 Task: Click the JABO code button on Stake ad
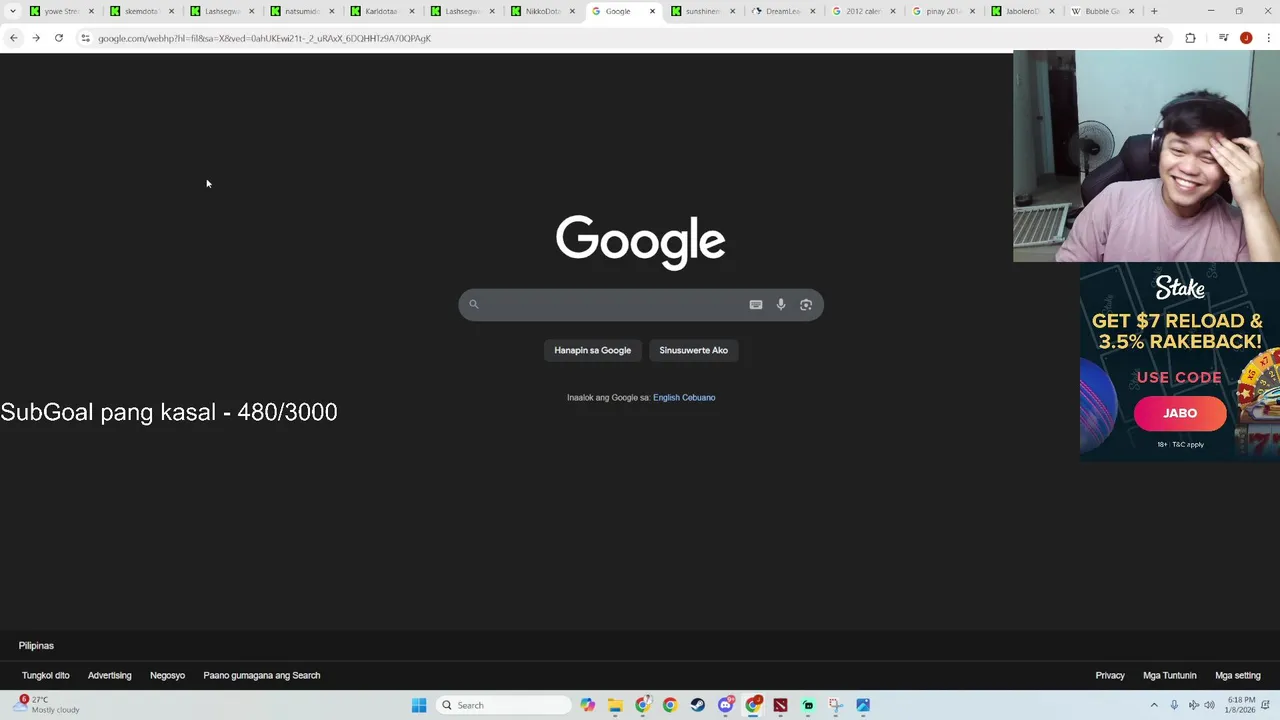[x=1180, y=413]
